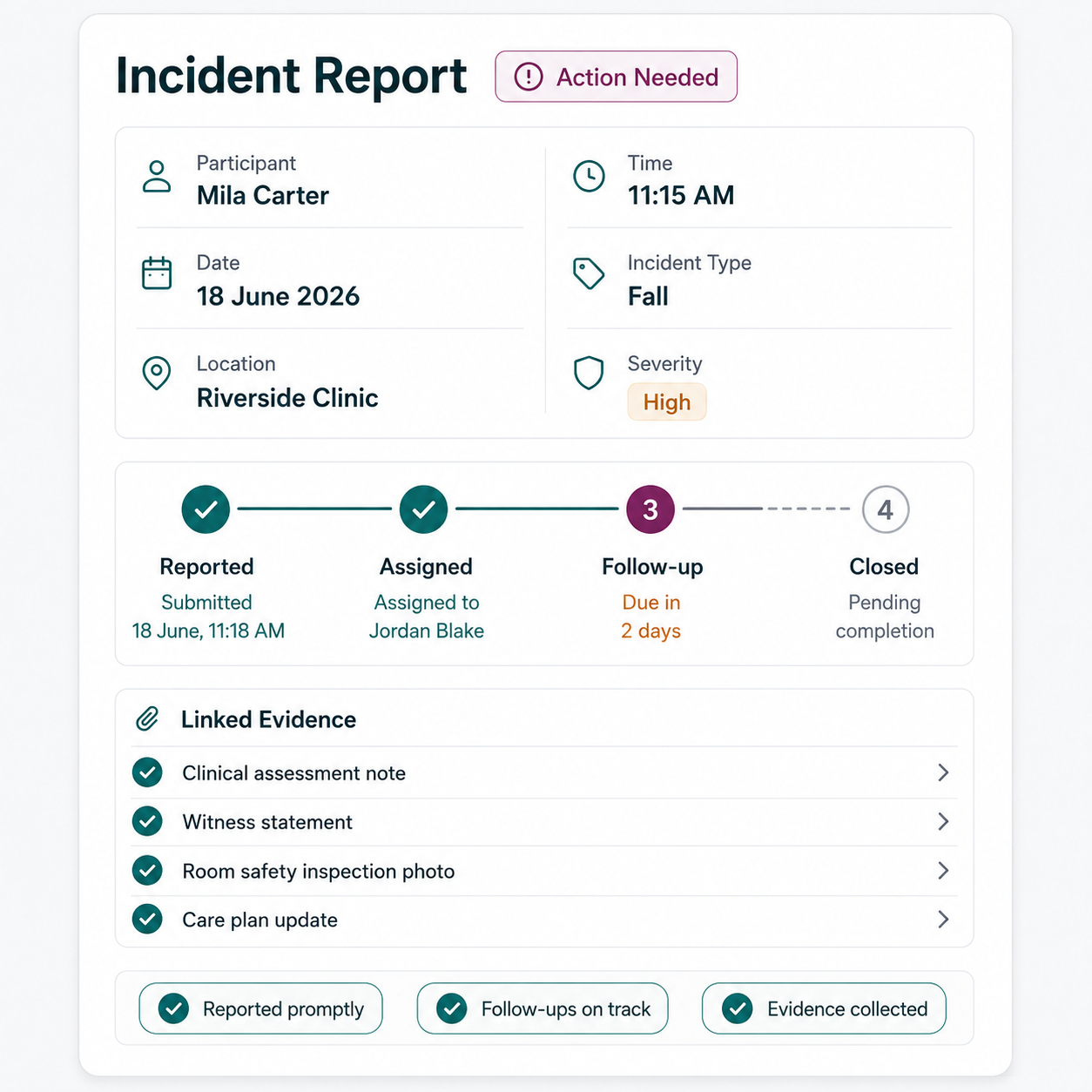Click the participant person icon
The width and height of the screenshot is (1092, 1092).
coord(157,176)
